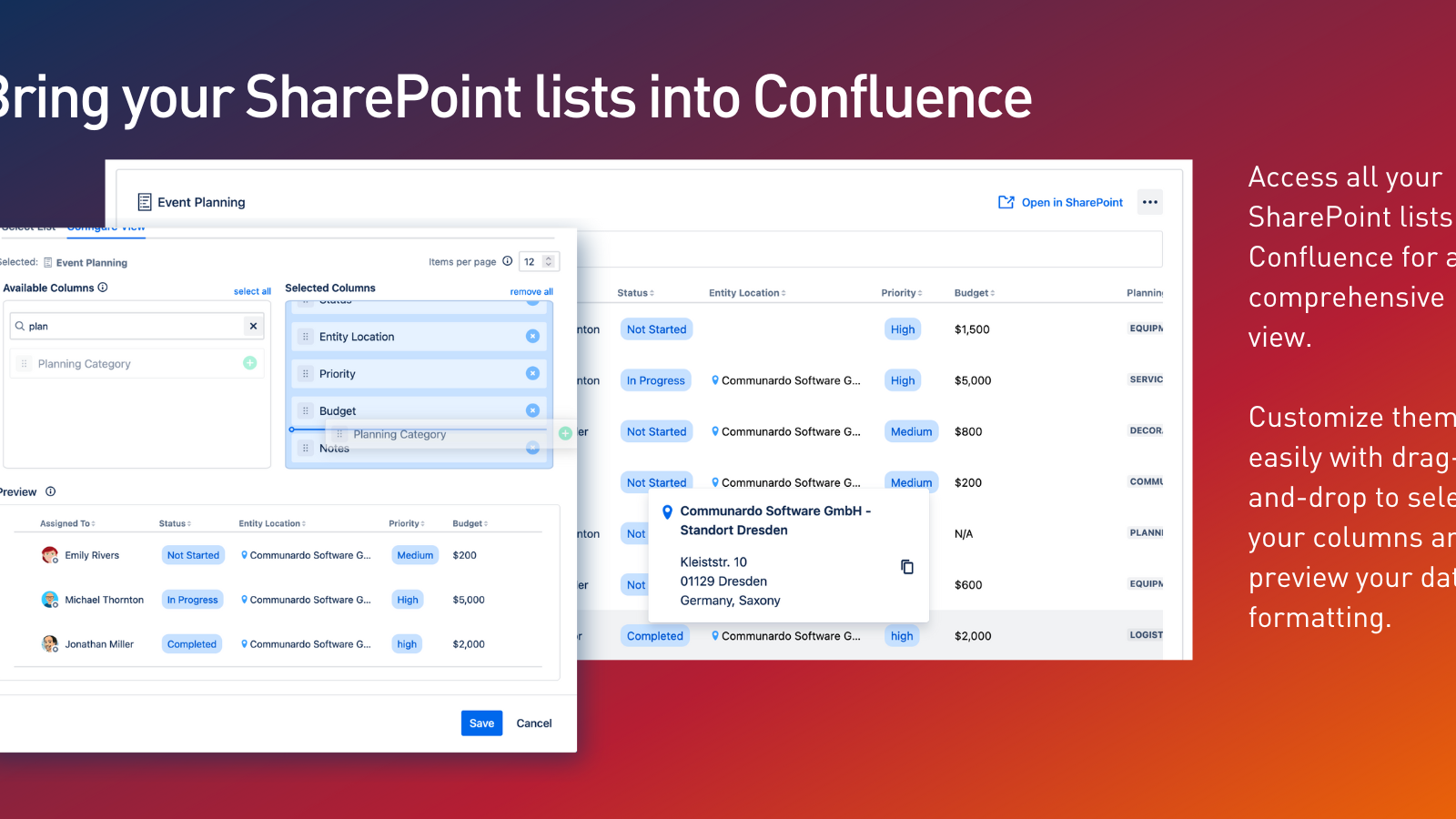Click the Entity Location drag handle
This screenshot has width=1456, height=819.
click(306, 337)
